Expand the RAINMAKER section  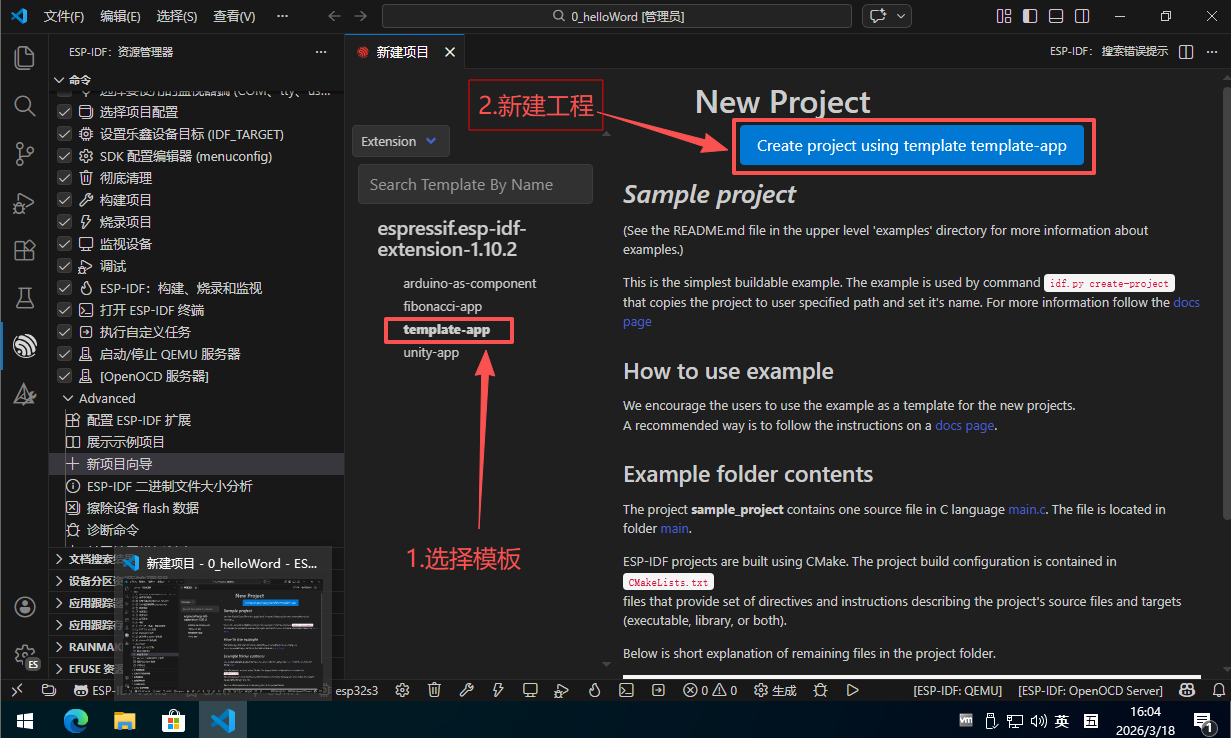tap(59, 647)
